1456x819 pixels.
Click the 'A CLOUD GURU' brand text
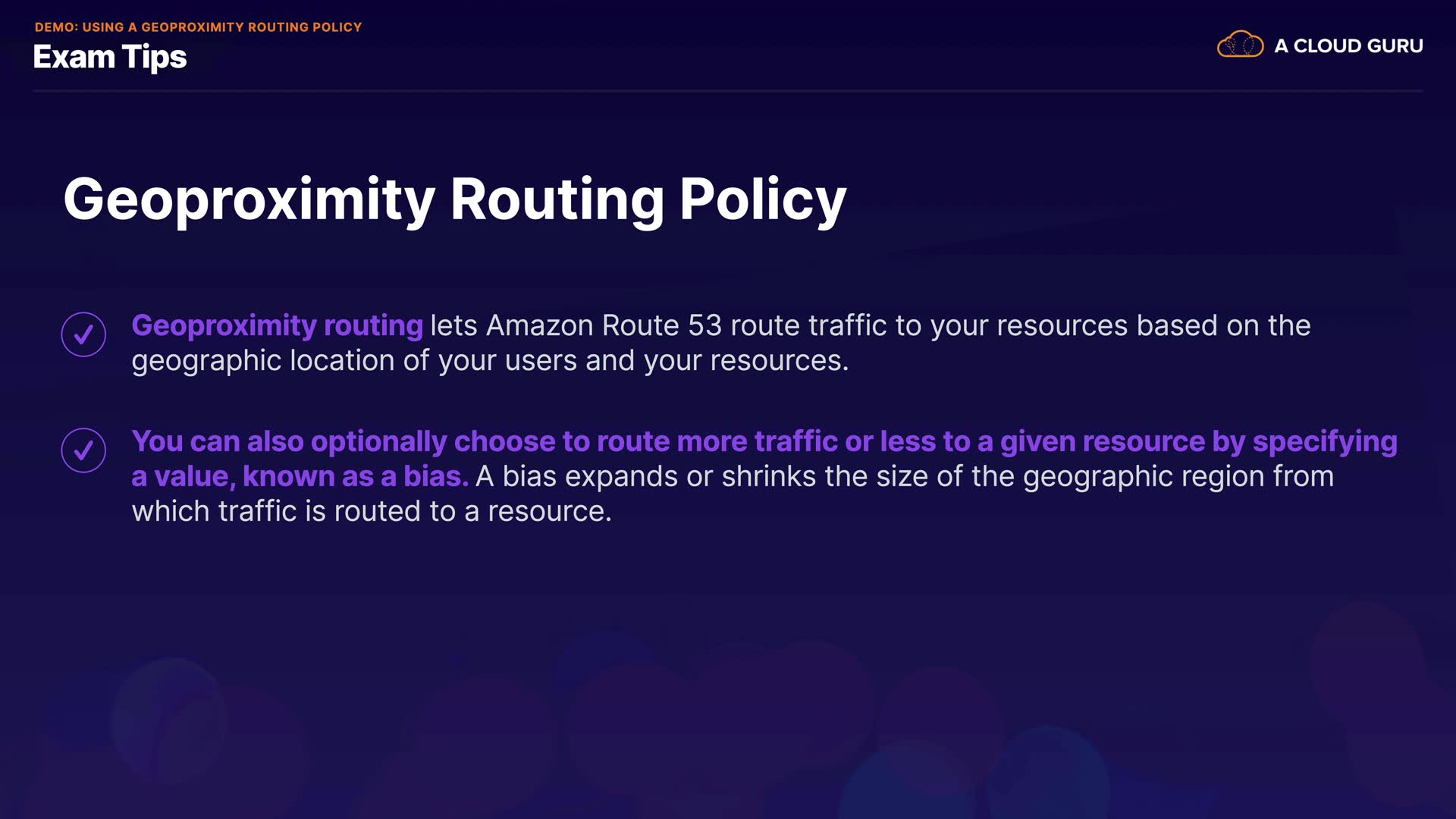[x=1348, y=46]
